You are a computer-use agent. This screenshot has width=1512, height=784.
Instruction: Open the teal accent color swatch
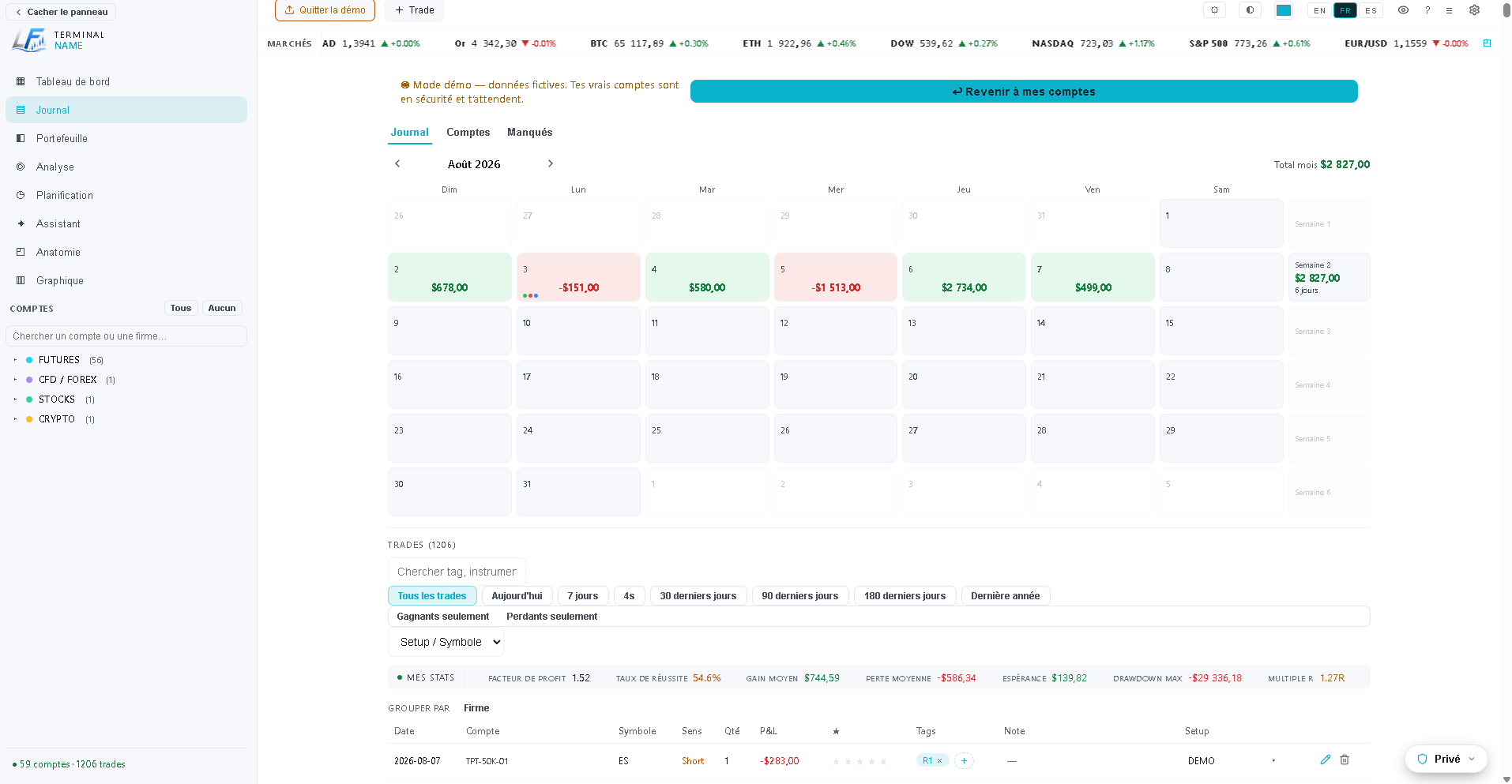coord(1284,10)
